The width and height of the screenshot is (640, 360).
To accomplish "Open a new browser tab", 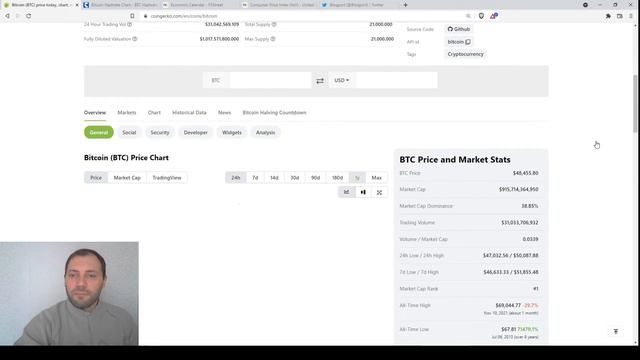I will pyautogui.click(x=405, y=5).
